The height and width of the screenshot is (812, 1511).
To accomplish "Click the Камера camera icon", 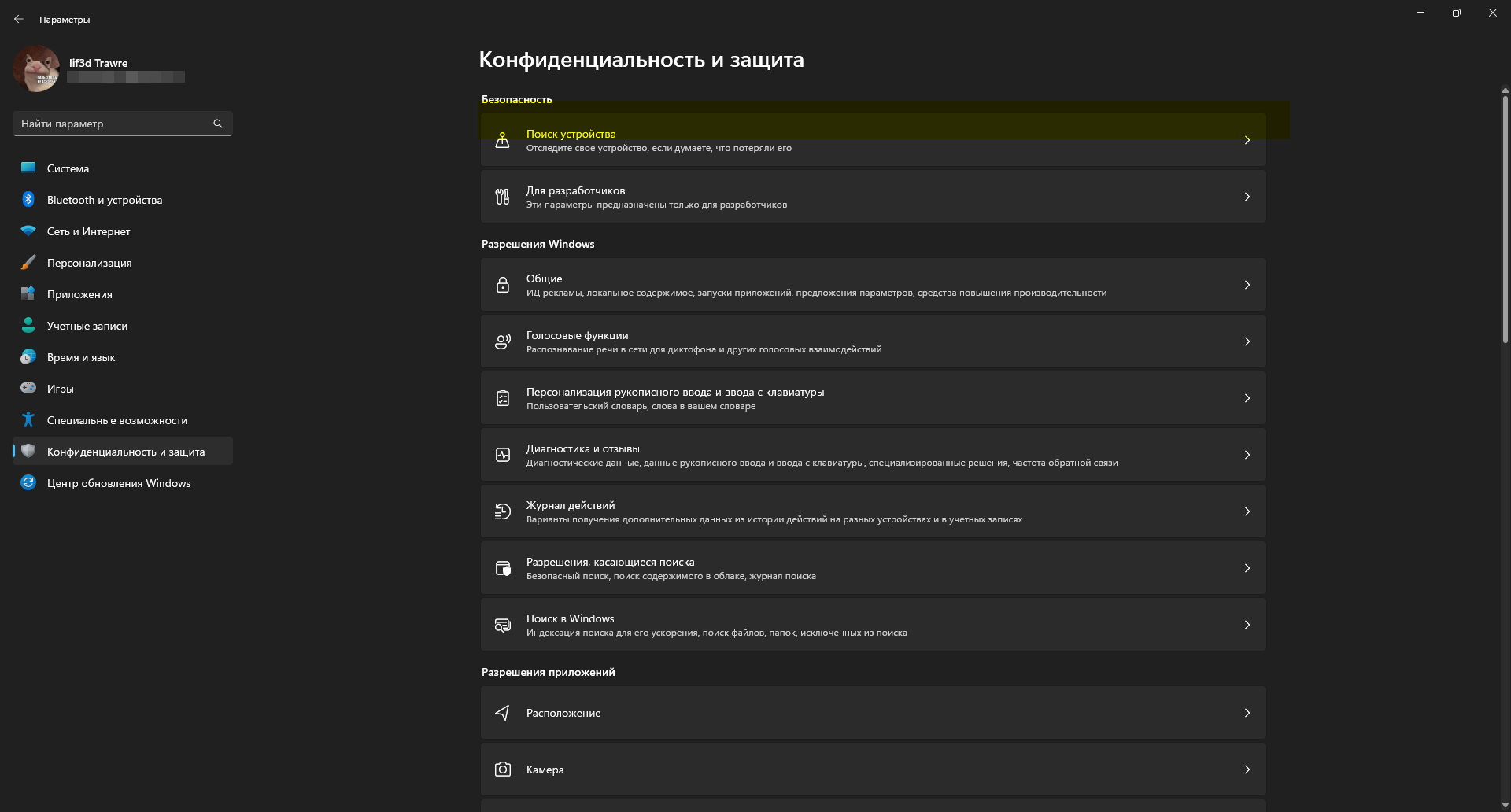I will tap(502, 770).
